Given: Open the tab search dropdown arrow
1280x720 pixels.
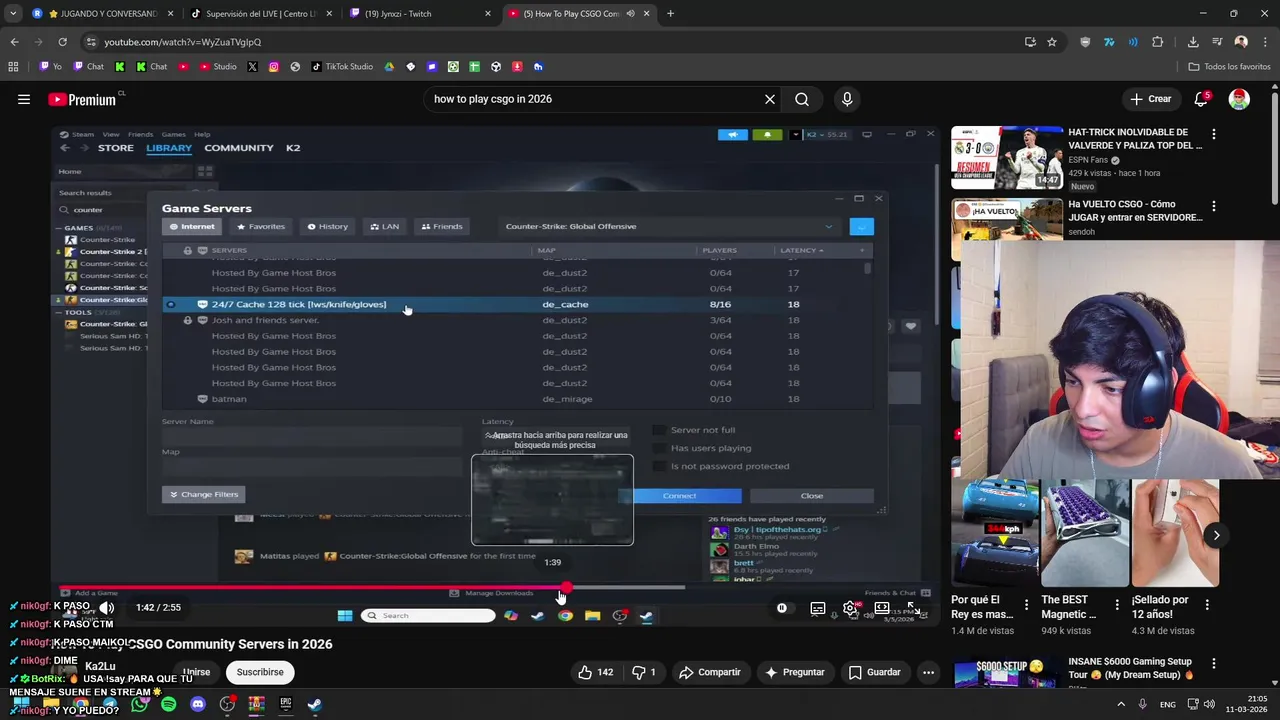Looking at the screenshot, I should [x=13, y=14].
